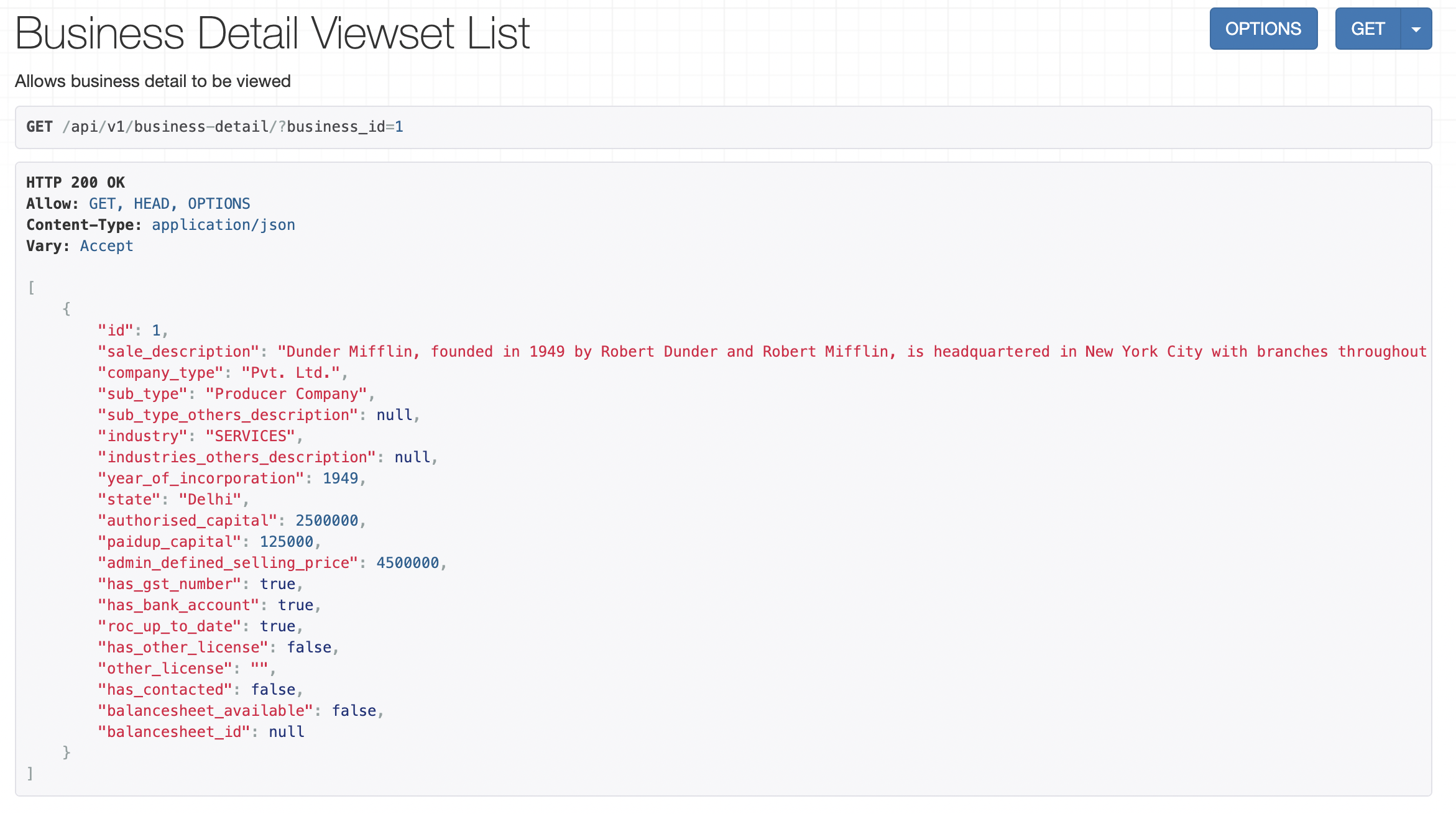Click the sale_description JSON key
This screenshot has width=1456, height=814.
(178, 352)
